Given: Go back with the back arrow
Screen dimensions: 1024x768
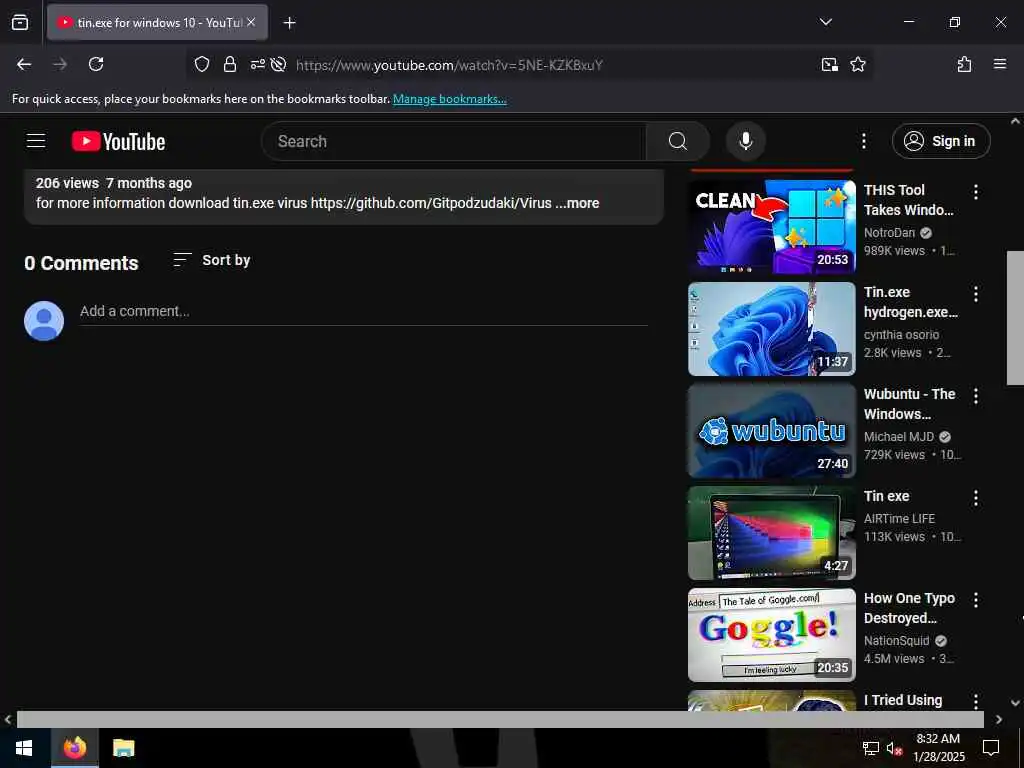Looking at the screenshot, I should pyautogui.click(x=24, y=64).
